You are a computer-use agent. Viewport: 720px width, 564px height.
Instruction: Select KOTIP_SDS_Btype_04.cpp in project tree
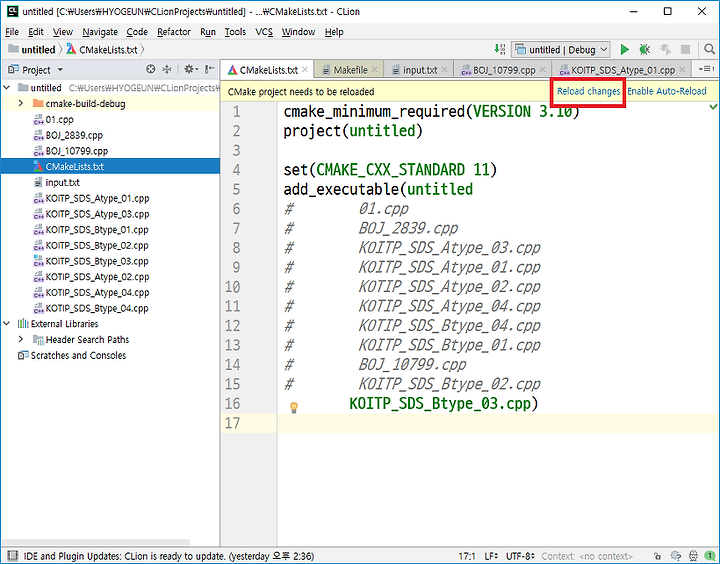pyautogui.click(x=97, y=308)
